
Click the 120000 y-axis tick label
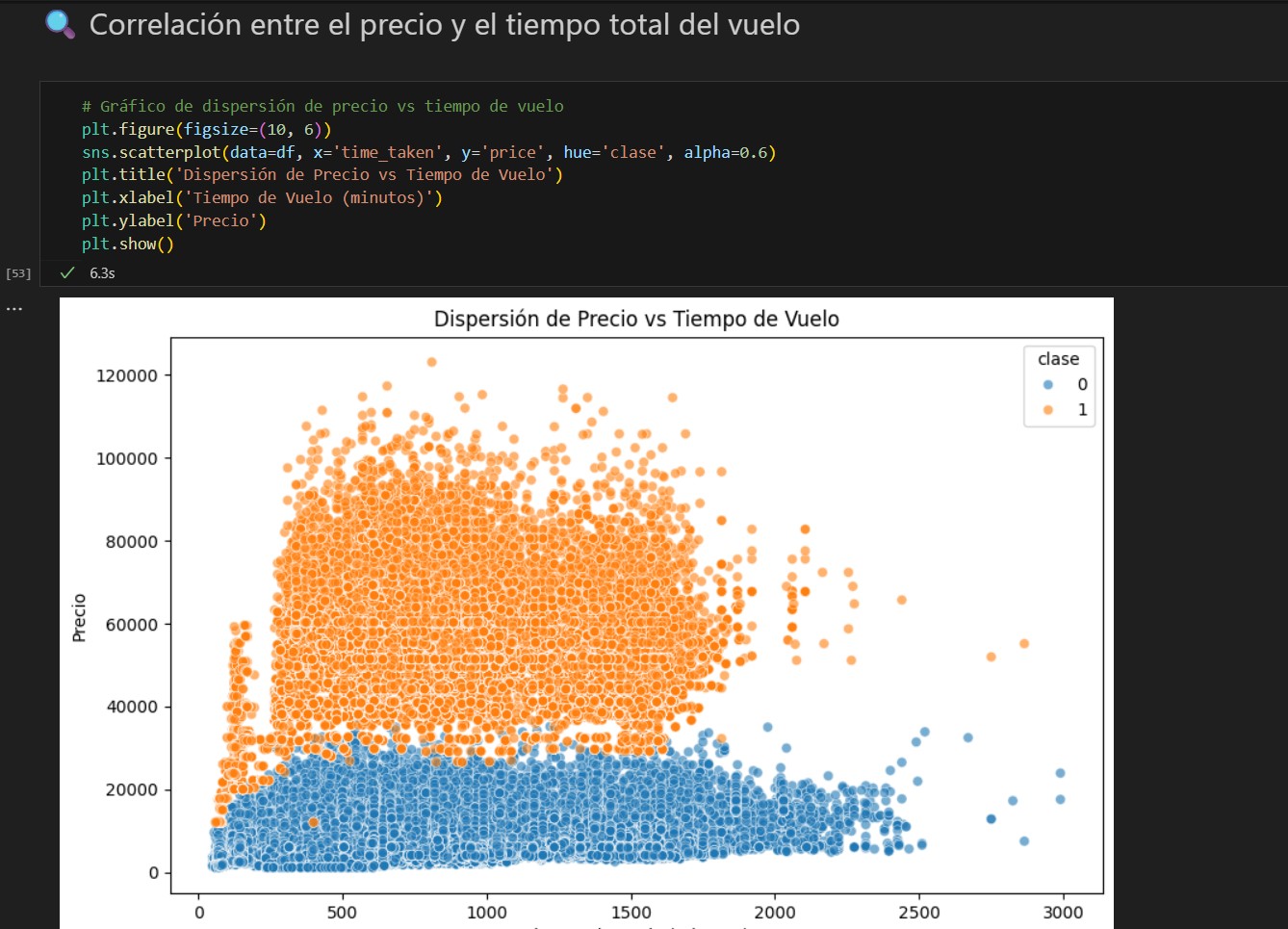(126, 376)
